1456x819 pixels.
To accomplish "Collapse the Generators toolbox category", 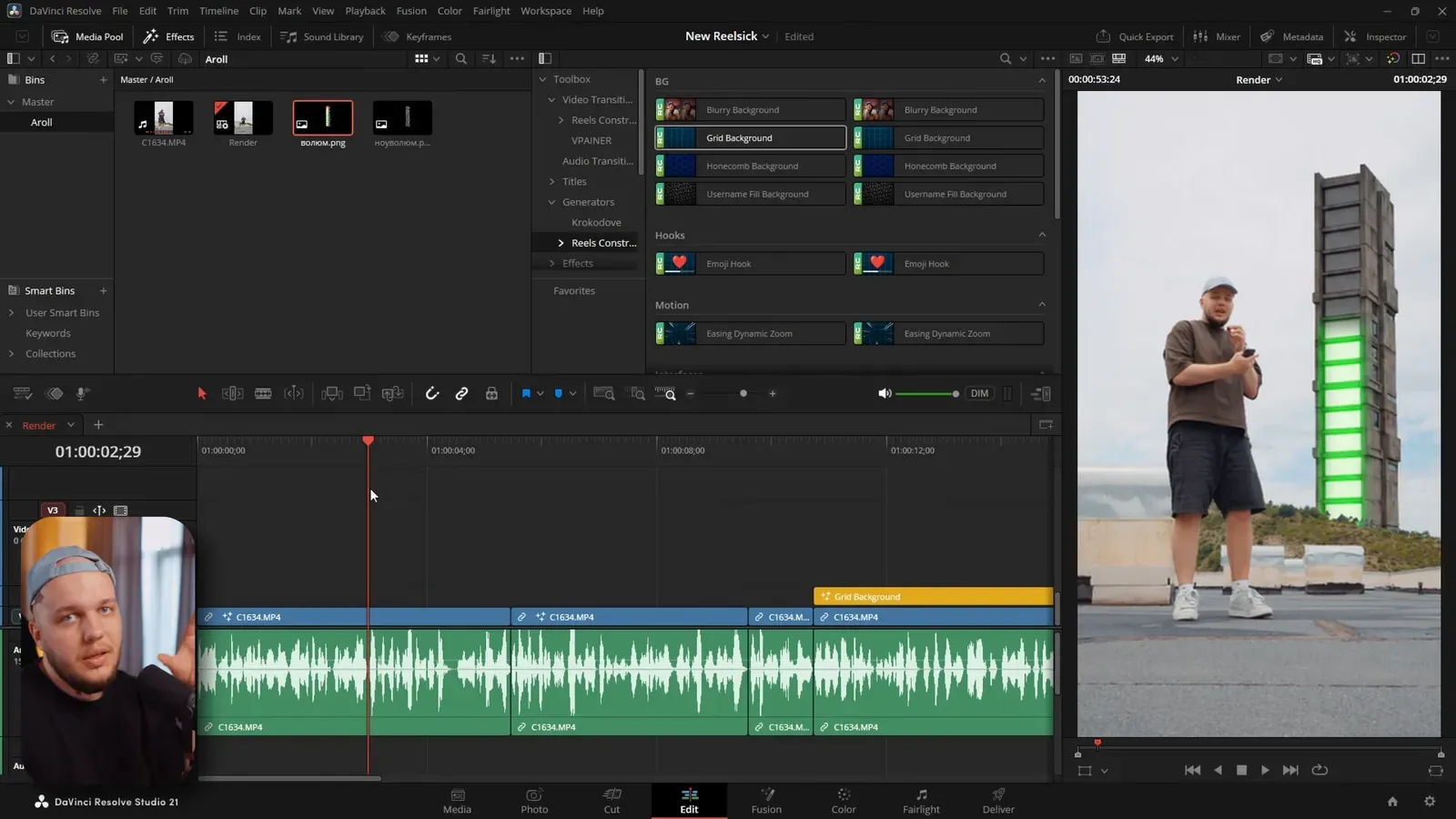I will click(551, 202).
